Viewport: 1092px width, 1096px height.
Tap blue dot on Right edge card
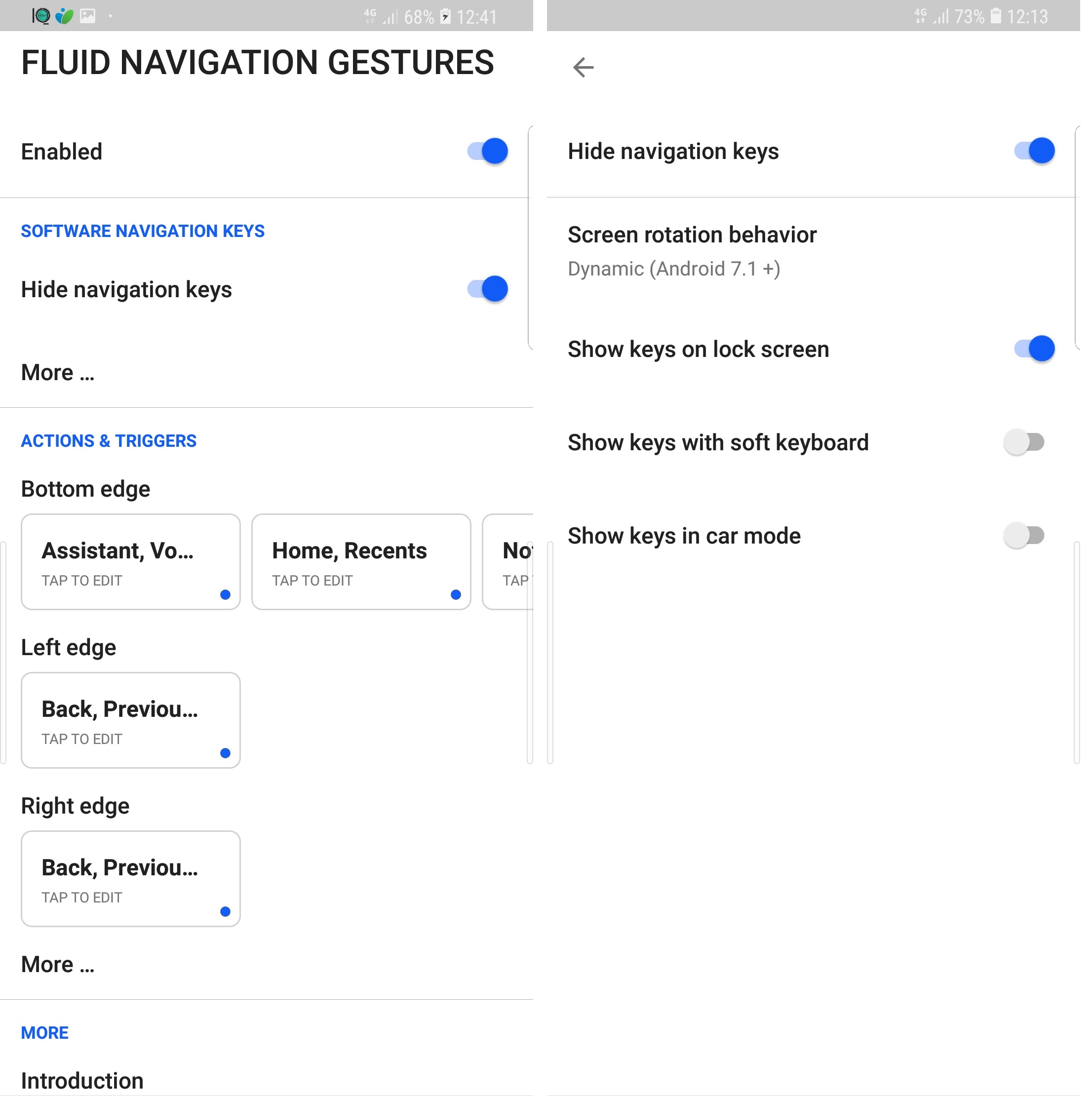point(225,912)
